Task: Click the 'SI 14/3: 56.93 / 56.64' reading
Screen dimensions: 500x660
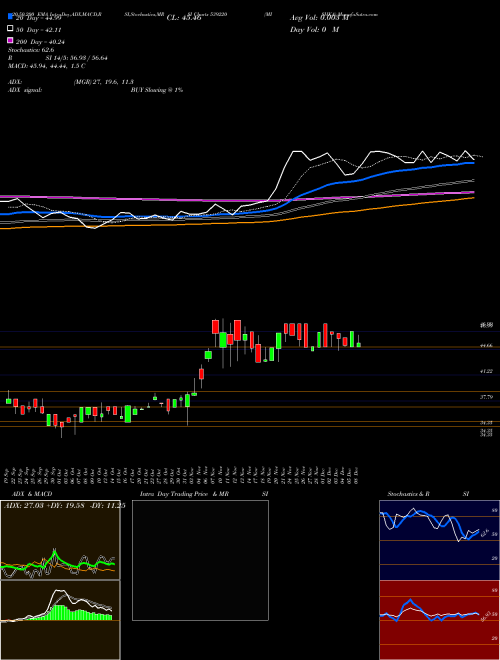Action: click(77, 58)
